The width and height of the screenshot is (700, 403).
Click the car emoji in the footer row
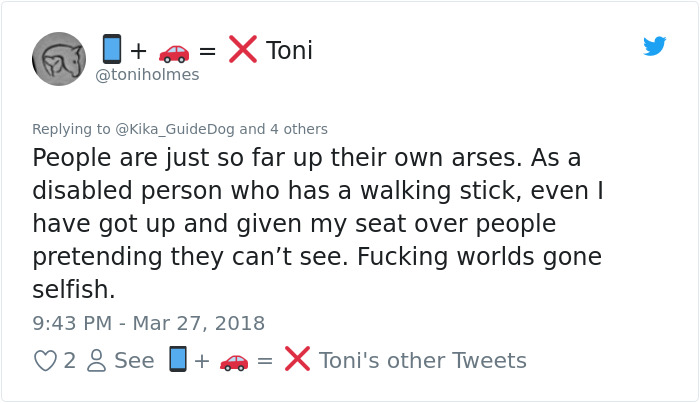tap(233, 360)
